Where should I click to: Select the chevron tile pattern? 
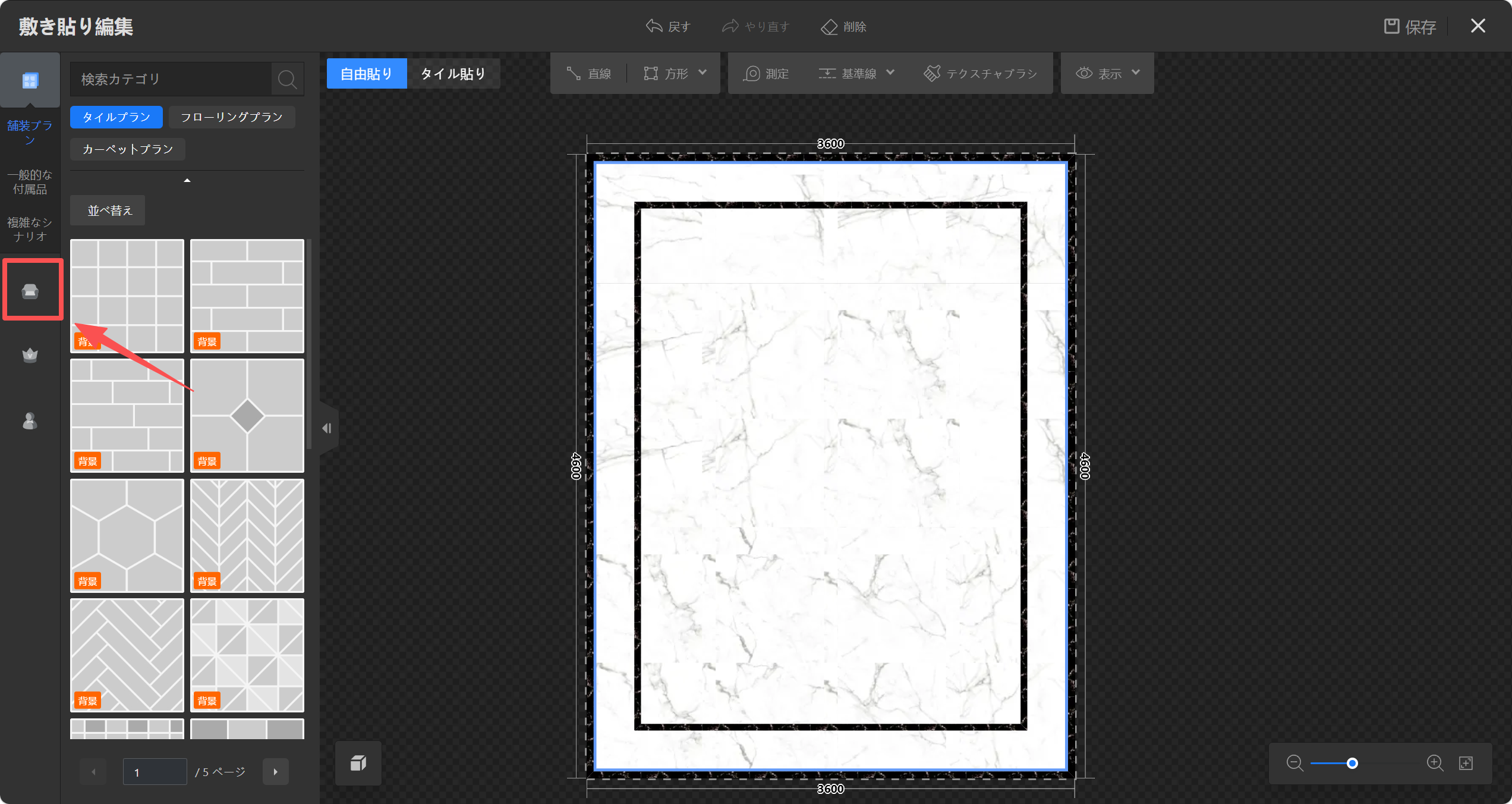click(x=247, y=536)
